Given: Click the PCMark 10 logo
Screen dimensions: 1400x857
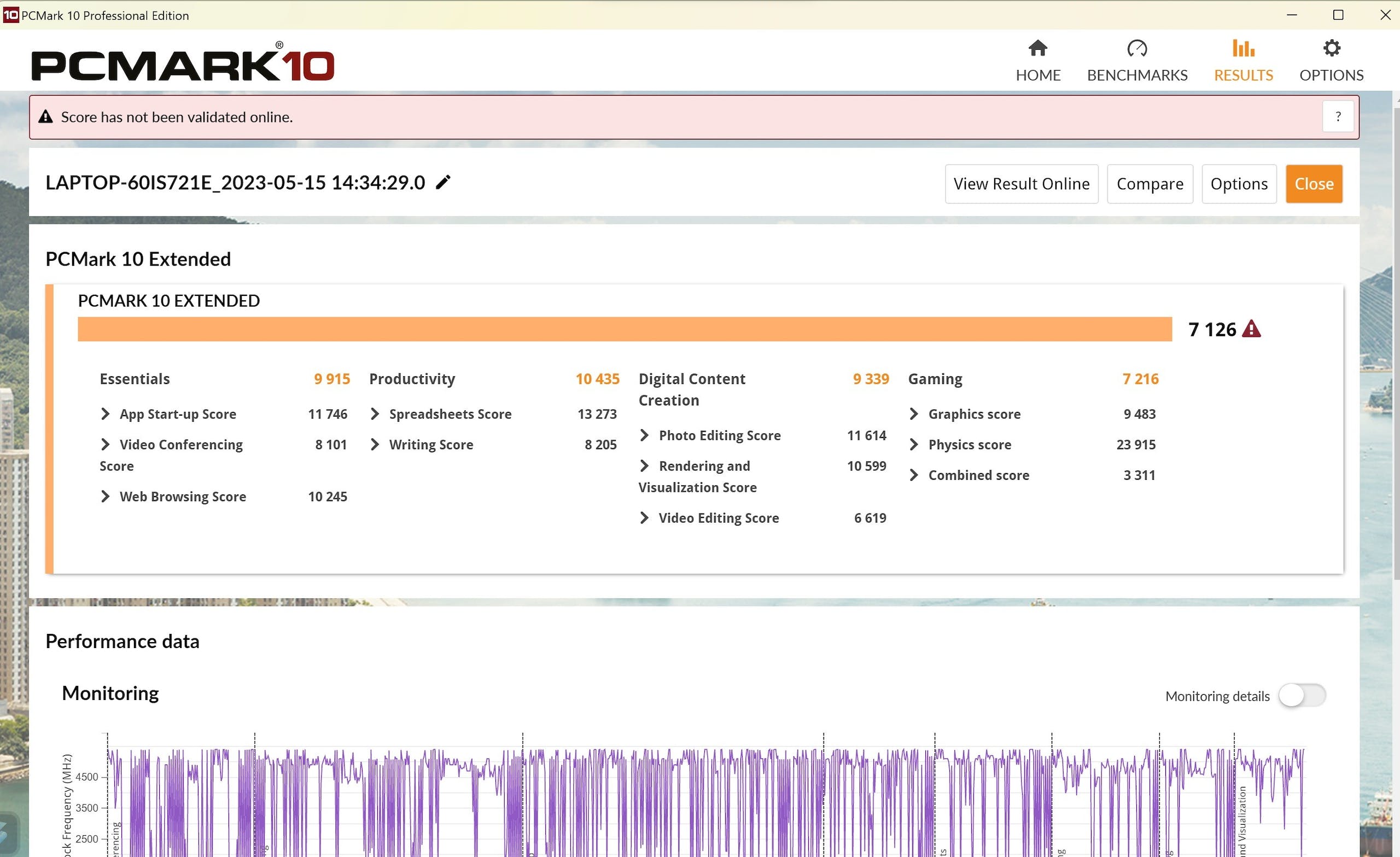Looking at the screenshot, I should tap(183, 61).
